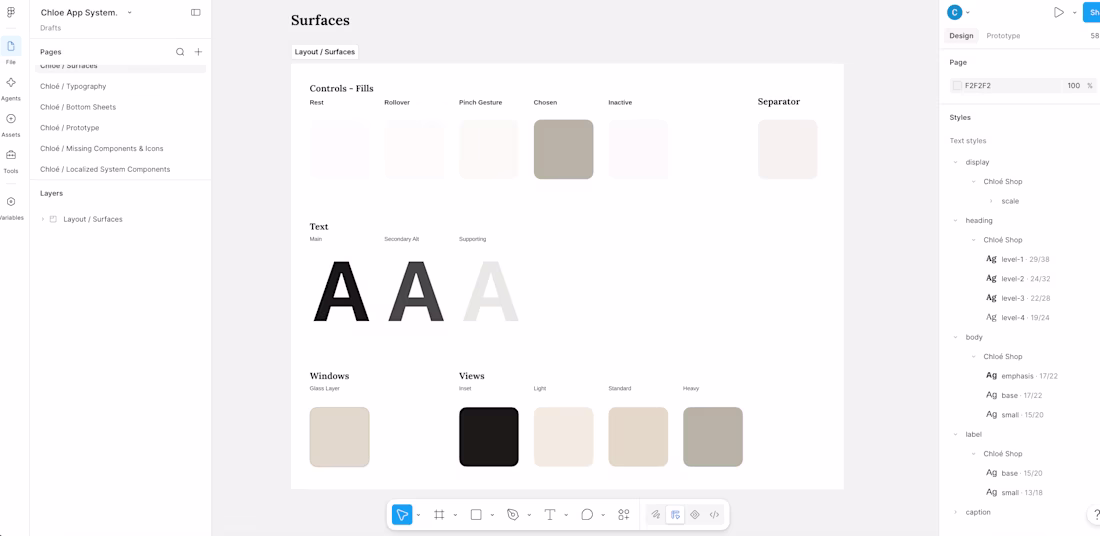Image resolution: width=1100 pixels, height=536 pixels.
Task: Open Frame tool options dropdown
Action: (455, 515)
